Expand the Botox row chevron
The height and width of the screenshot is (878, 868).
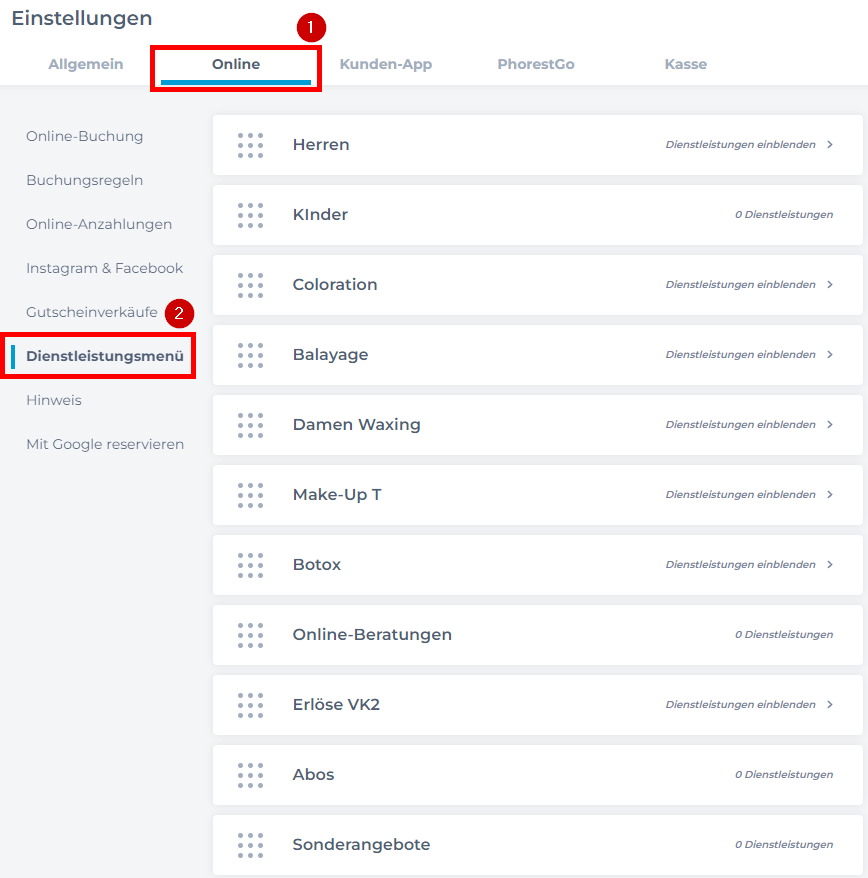[830, 564]
